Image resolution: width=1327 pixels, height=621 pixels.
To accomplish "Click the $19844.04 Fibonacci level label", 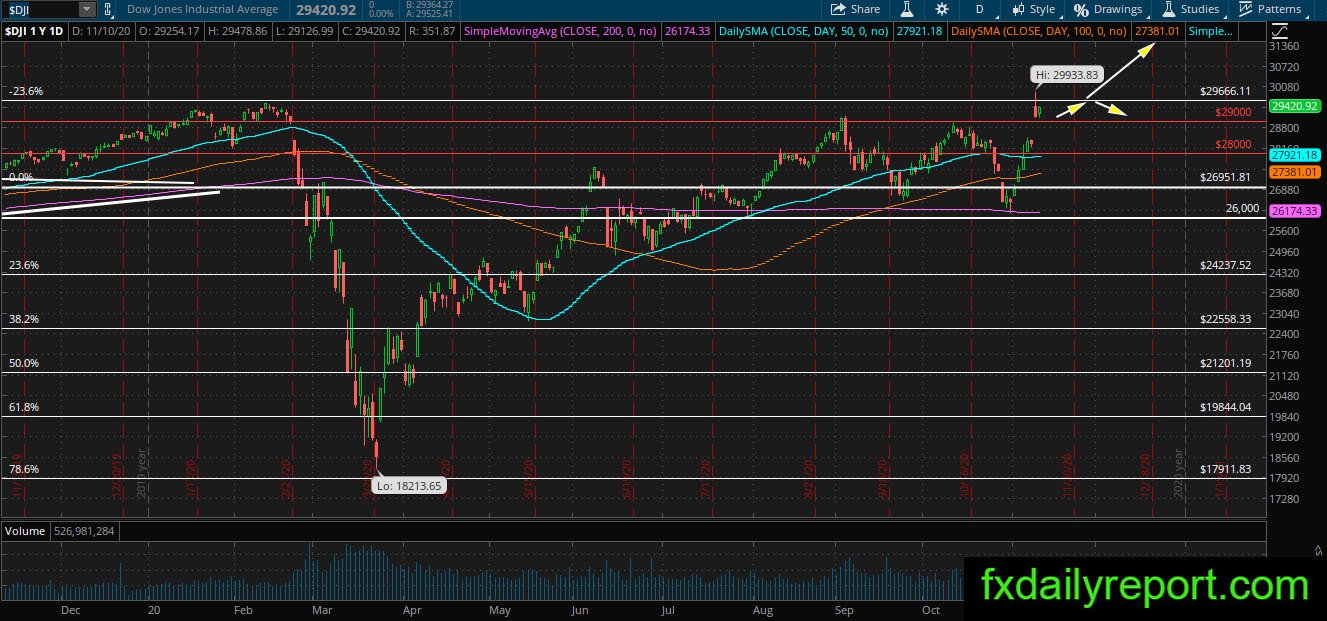I will (x=1225, y=407).
